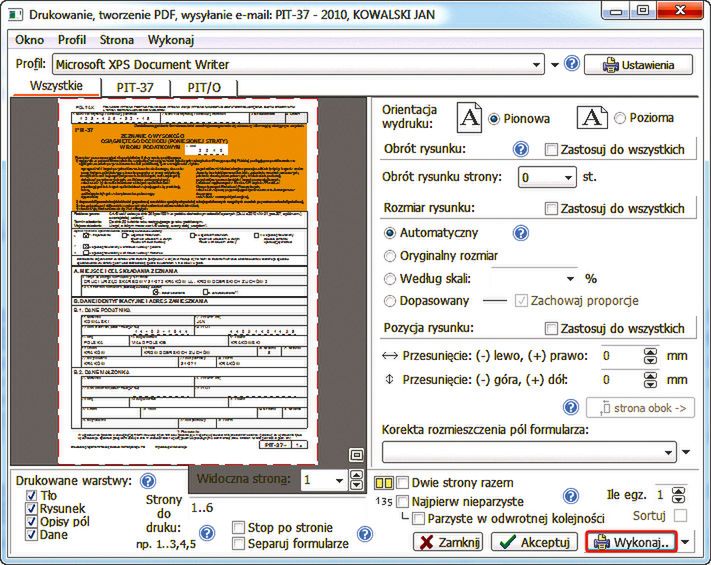Screen dimensions: 711x565
Task: Enable Najpierw nieparzyste checkbox
Action: coord(403,502)
